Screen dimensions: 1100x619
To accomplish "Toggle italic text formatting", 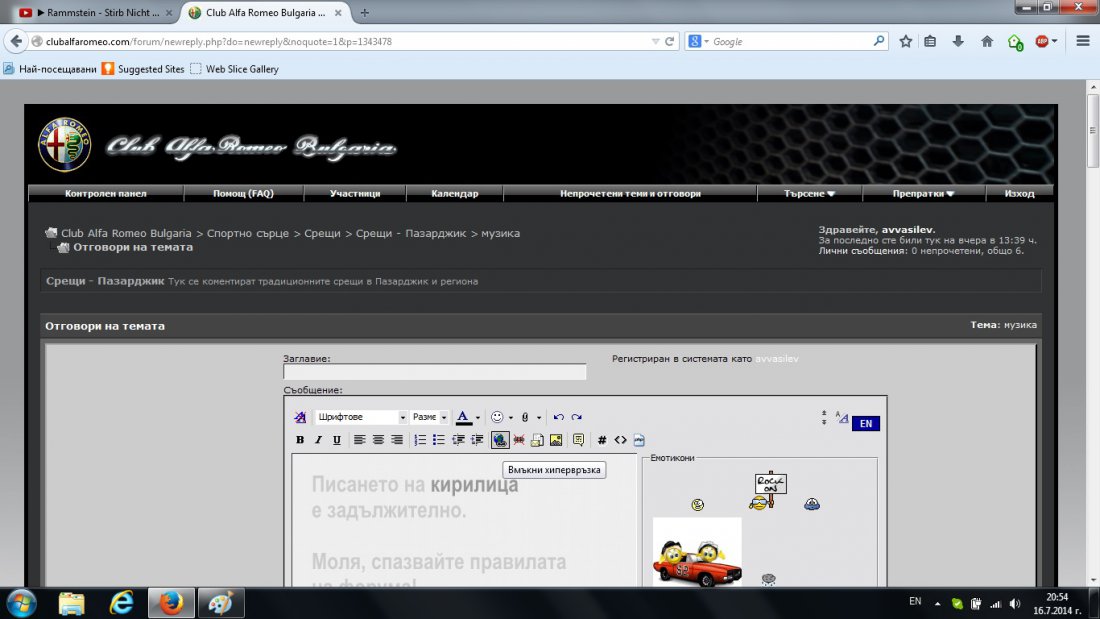I will (318, 440).
